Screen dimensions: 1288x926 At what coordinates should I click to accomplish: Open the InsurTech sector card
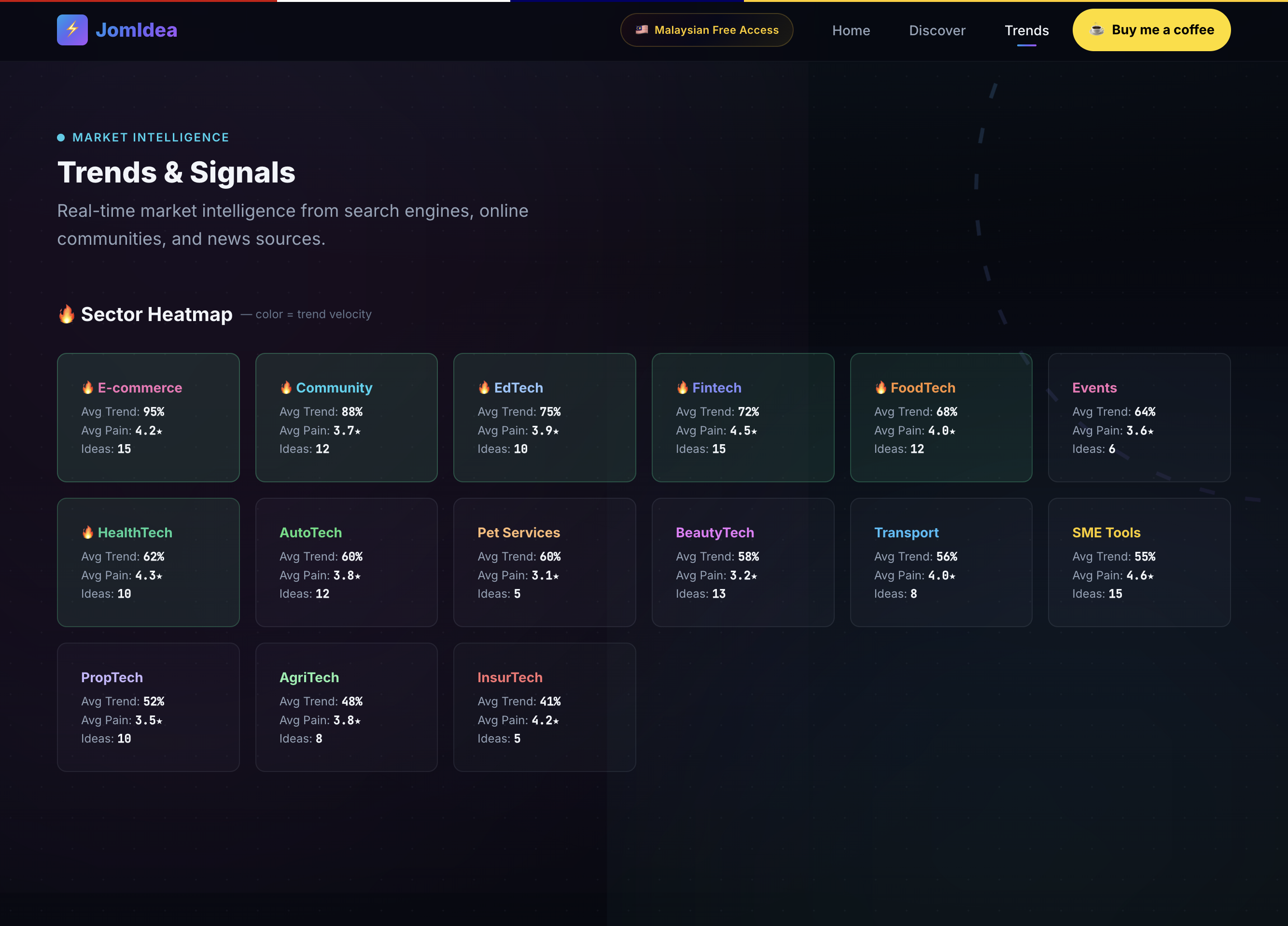(x=544, y=707)
